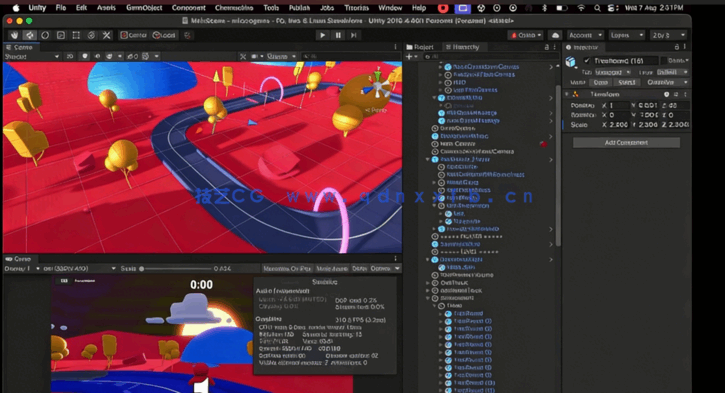Toggle the Stats overlay button
This screenshot has height=393, width=725.
tap(359, 269)
